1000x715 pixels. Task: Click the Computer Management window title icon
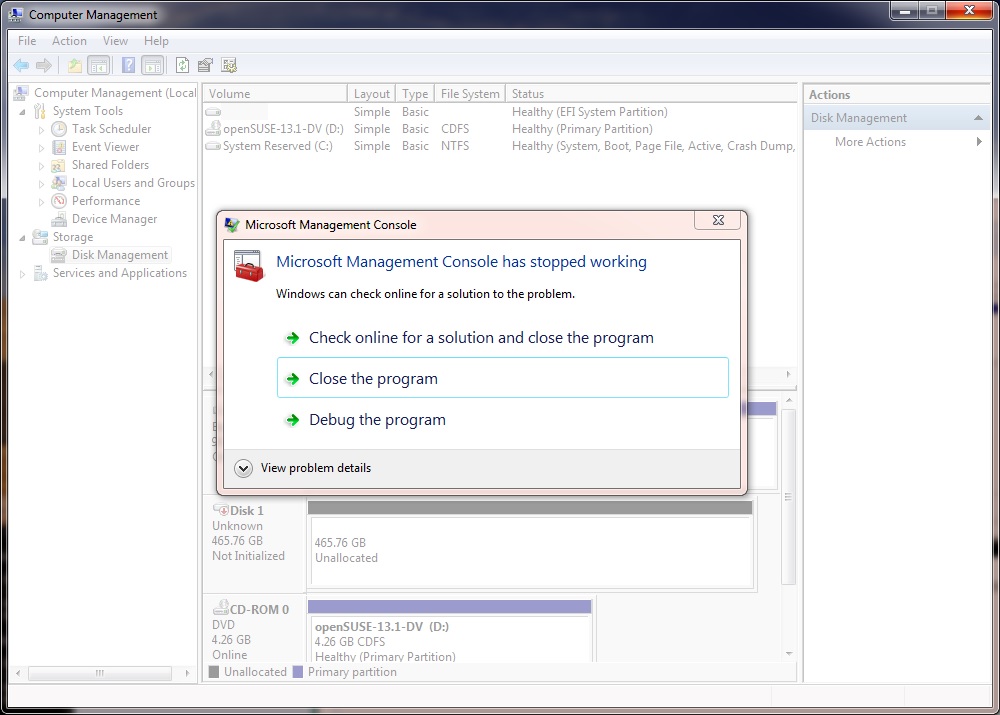point(16,14)
